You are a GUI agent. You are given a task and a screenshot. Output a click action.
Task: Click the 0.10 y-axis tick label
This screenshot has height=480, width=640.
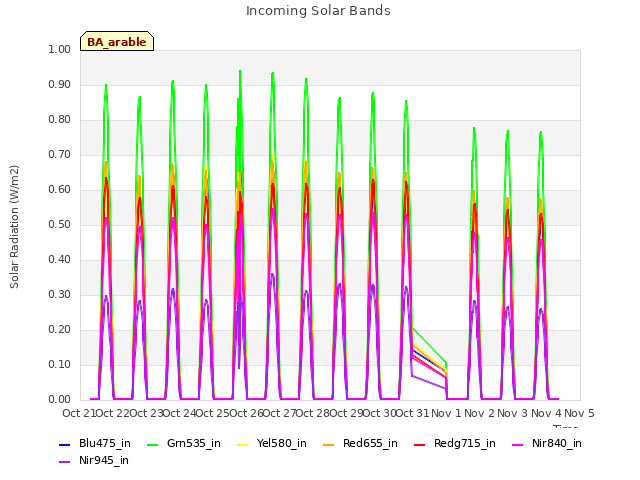click(x=60, y=364)
